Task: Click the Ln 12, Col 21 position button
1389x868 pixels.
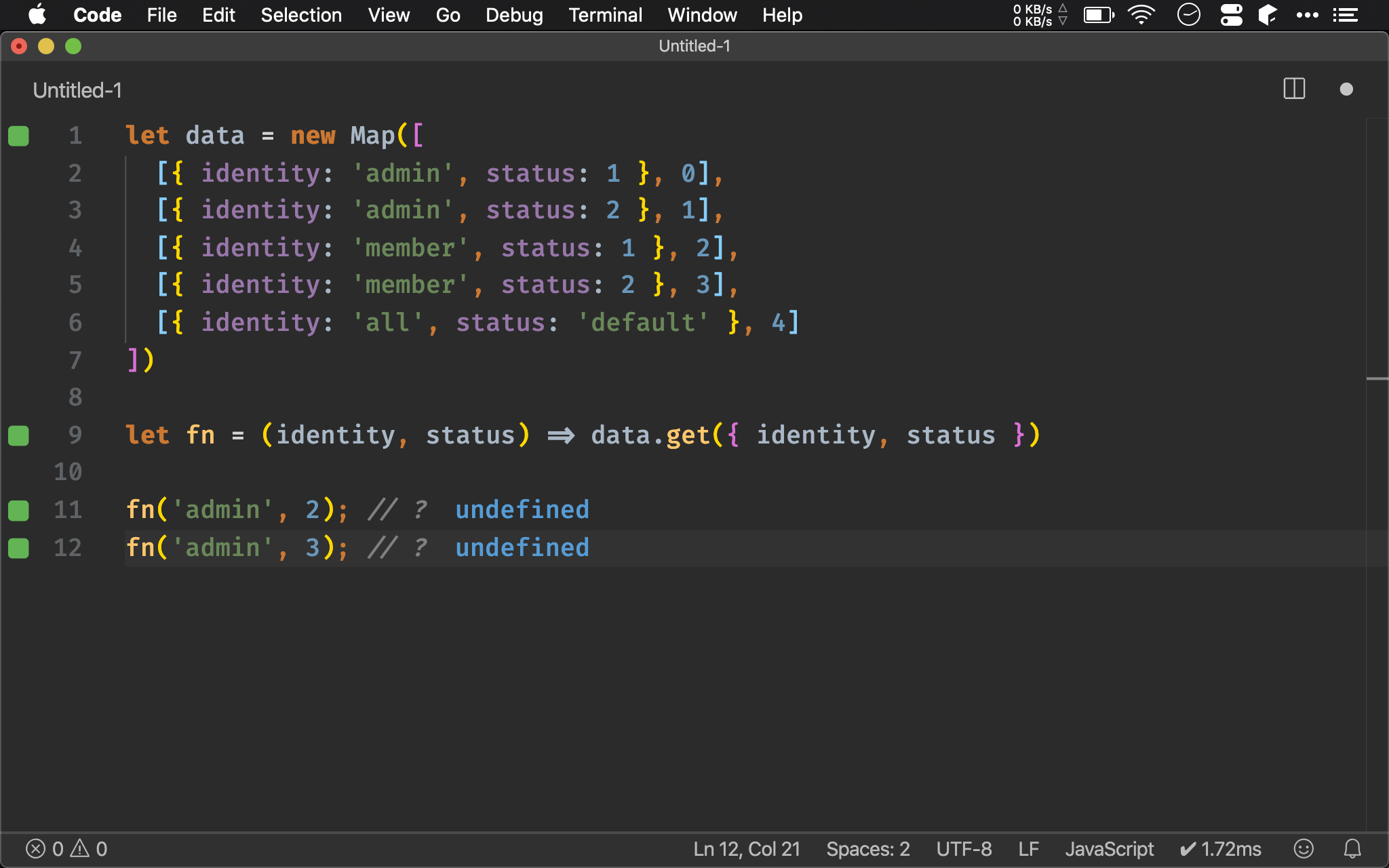Action: [746, 848]
